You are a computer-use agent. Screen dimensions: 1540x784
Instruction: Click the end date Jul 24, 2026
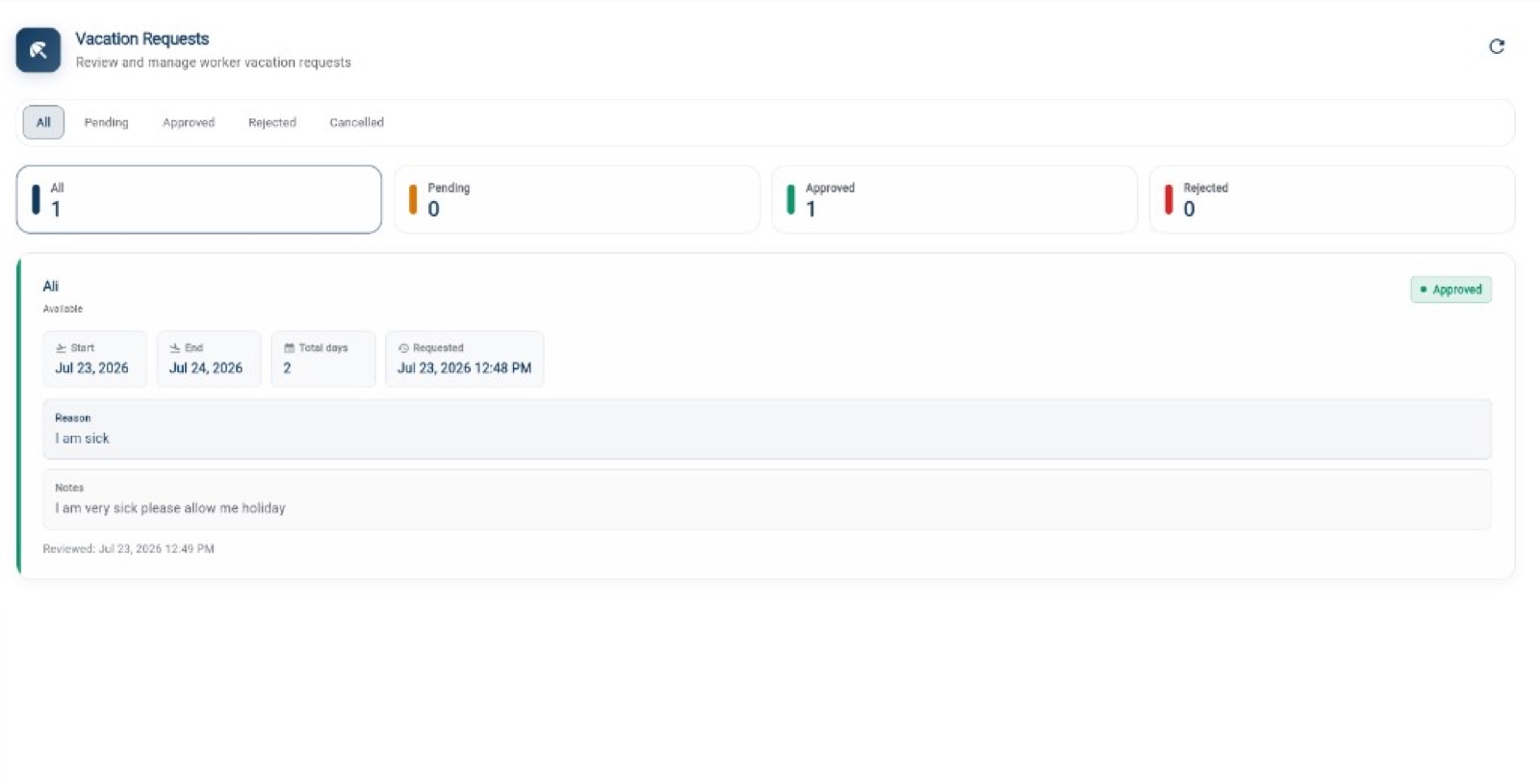pos(206,367)
